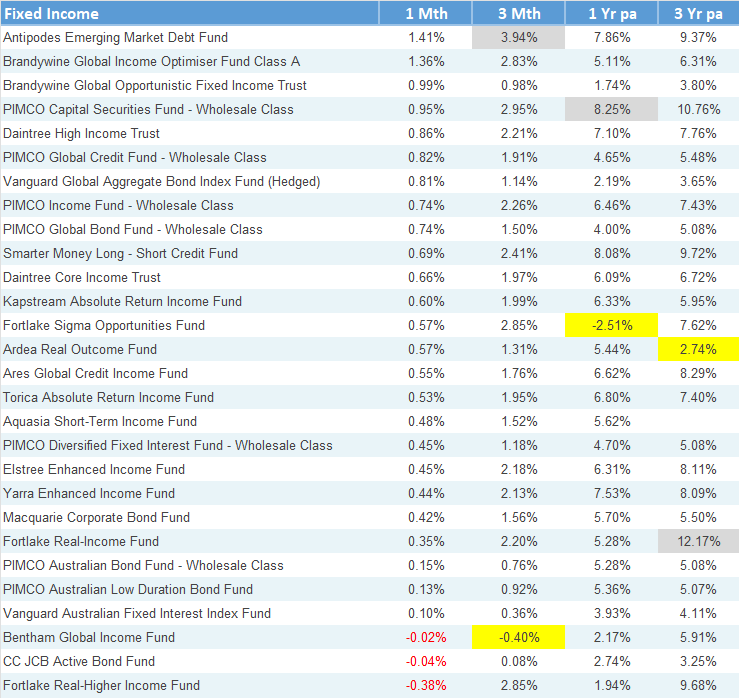Select CC JCB Active Bond Fund name
The image size is (739, 698).
79,662
